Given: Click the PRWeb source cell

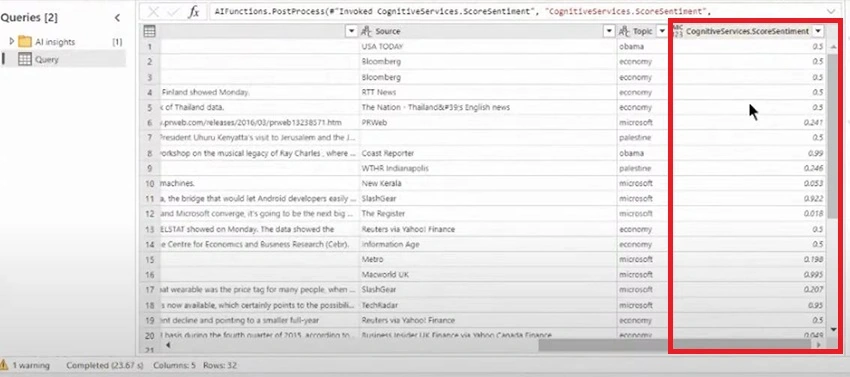Looking at the screenshot, I should [487, 123].
